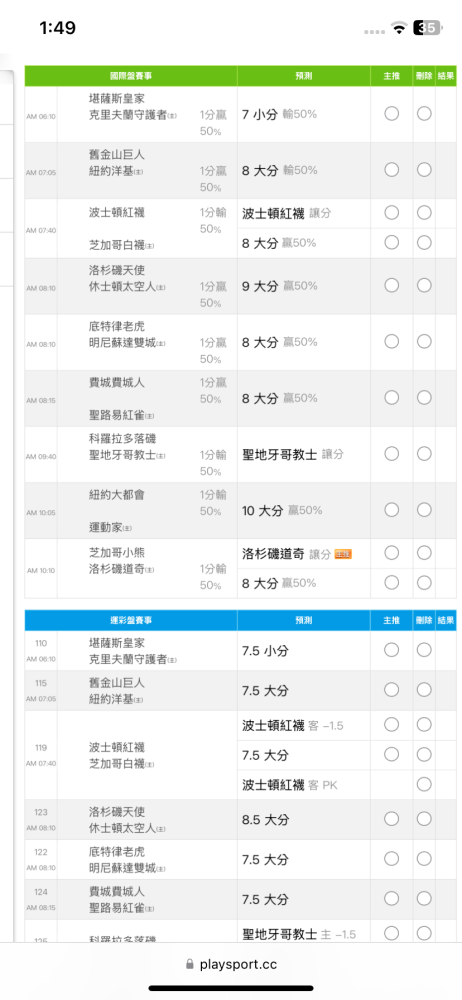Viewport: 462px width, 1000px height.
Task: Tap the Wi-Fi status icon
Action: (x=399, y=28)
